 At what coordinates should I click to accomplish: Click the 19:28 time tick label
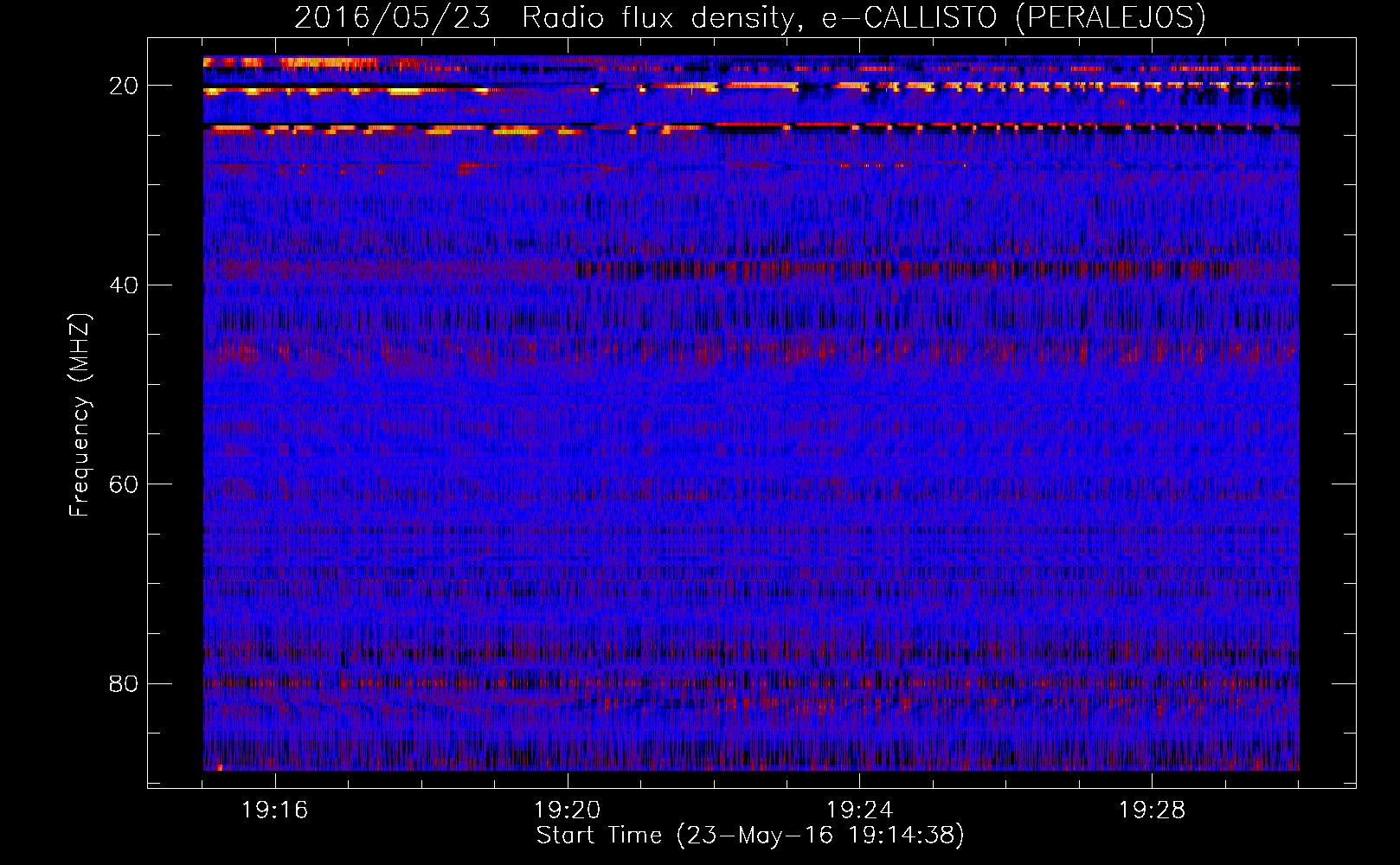click(x=1153, y=811)
